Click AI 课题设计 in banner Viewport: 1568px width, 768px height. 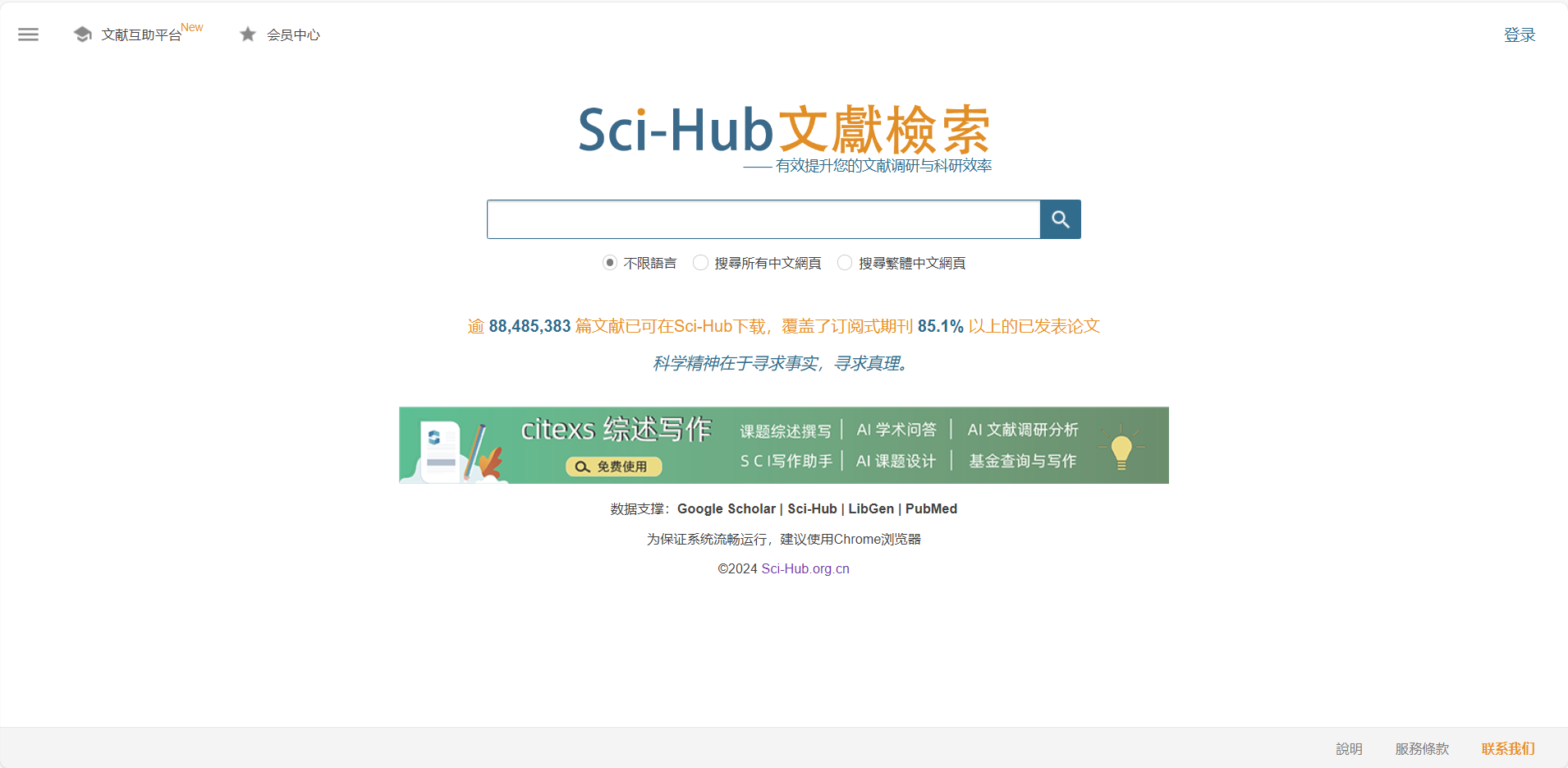coord(896,461)
